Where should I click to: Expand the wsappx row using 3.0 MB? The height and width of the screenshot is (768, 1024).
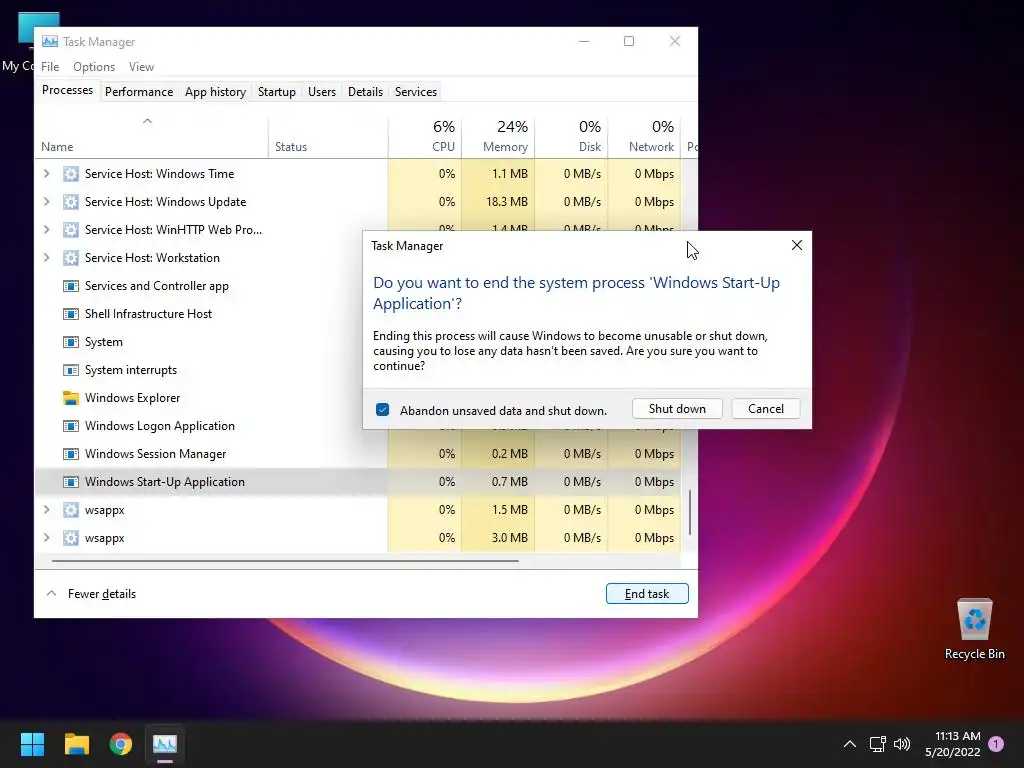point(46,538)
